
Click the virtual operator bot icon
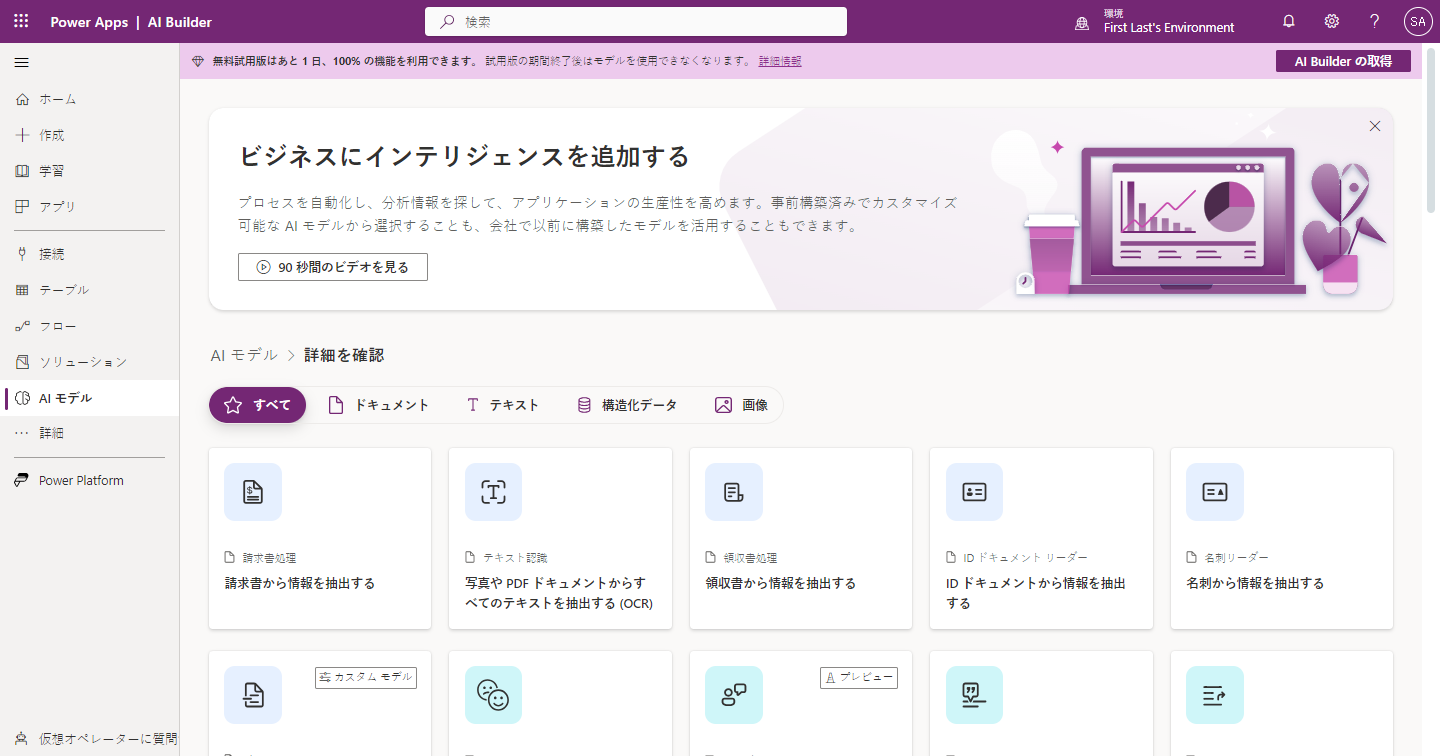tap(23, 739)
